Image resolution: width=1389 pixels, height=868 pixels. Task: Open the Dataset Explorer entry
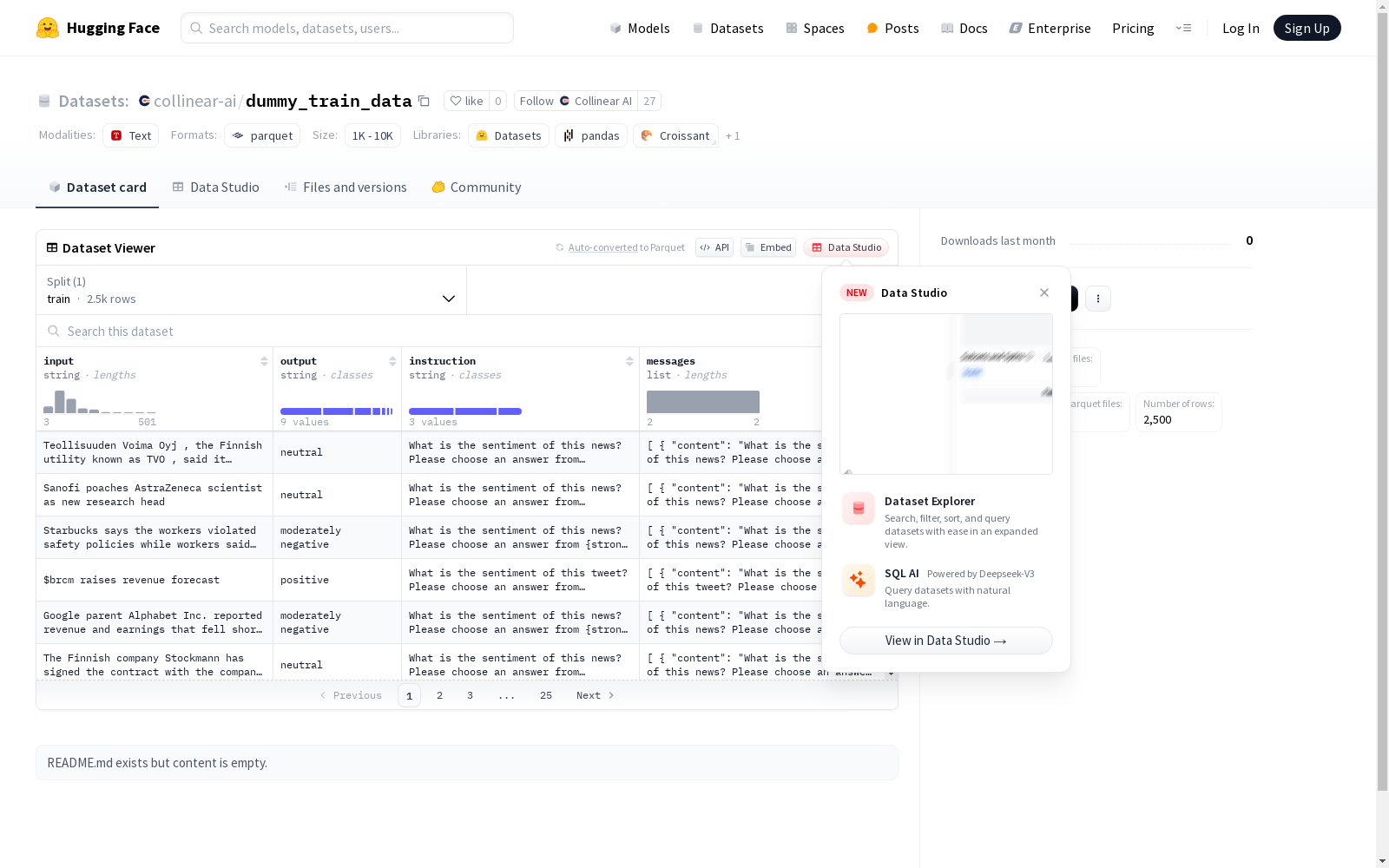coord(946,521)
